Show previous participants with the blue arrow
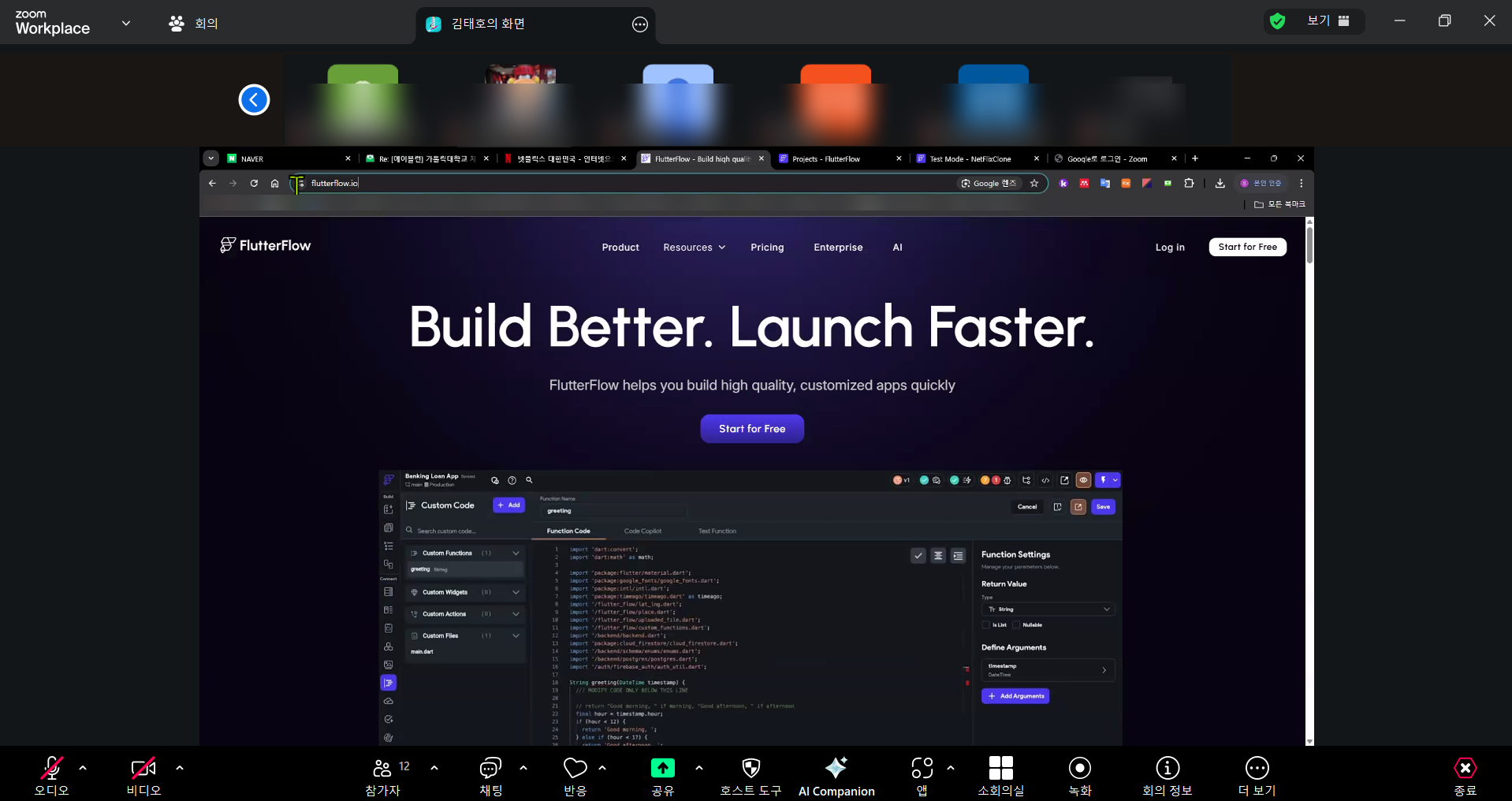The width and height of the screenshot is (1512, 801). pyautogui.click(x=254, y=99)
